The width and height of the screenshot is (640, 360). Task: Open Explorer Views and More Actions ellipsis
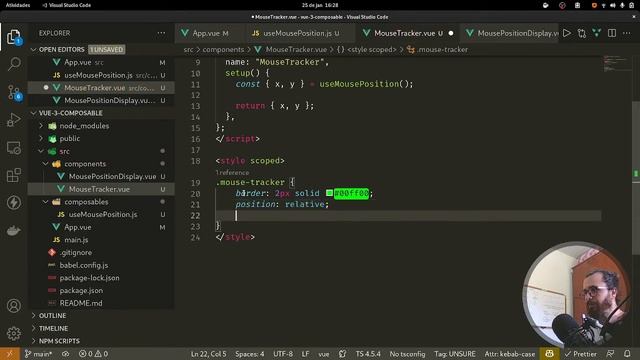click(x=161, y=33)
